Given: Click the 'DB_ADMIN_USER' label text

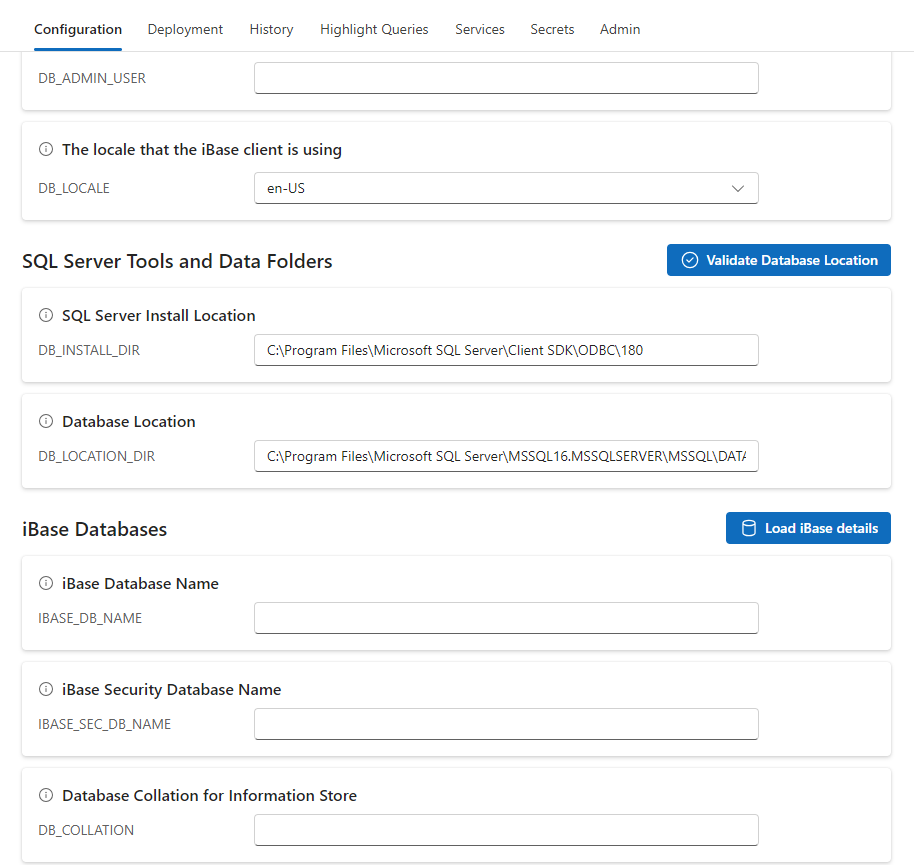Looking at the screenshot, I should 92,78.
